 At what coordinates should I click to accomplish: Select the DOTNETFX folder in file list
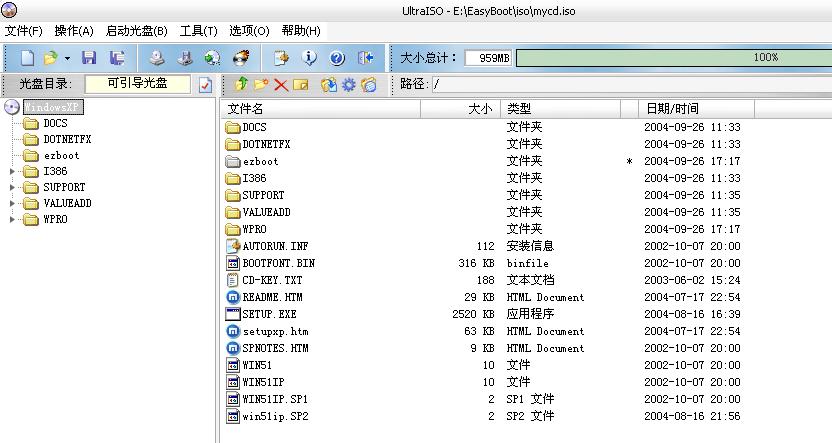point(258,144)
